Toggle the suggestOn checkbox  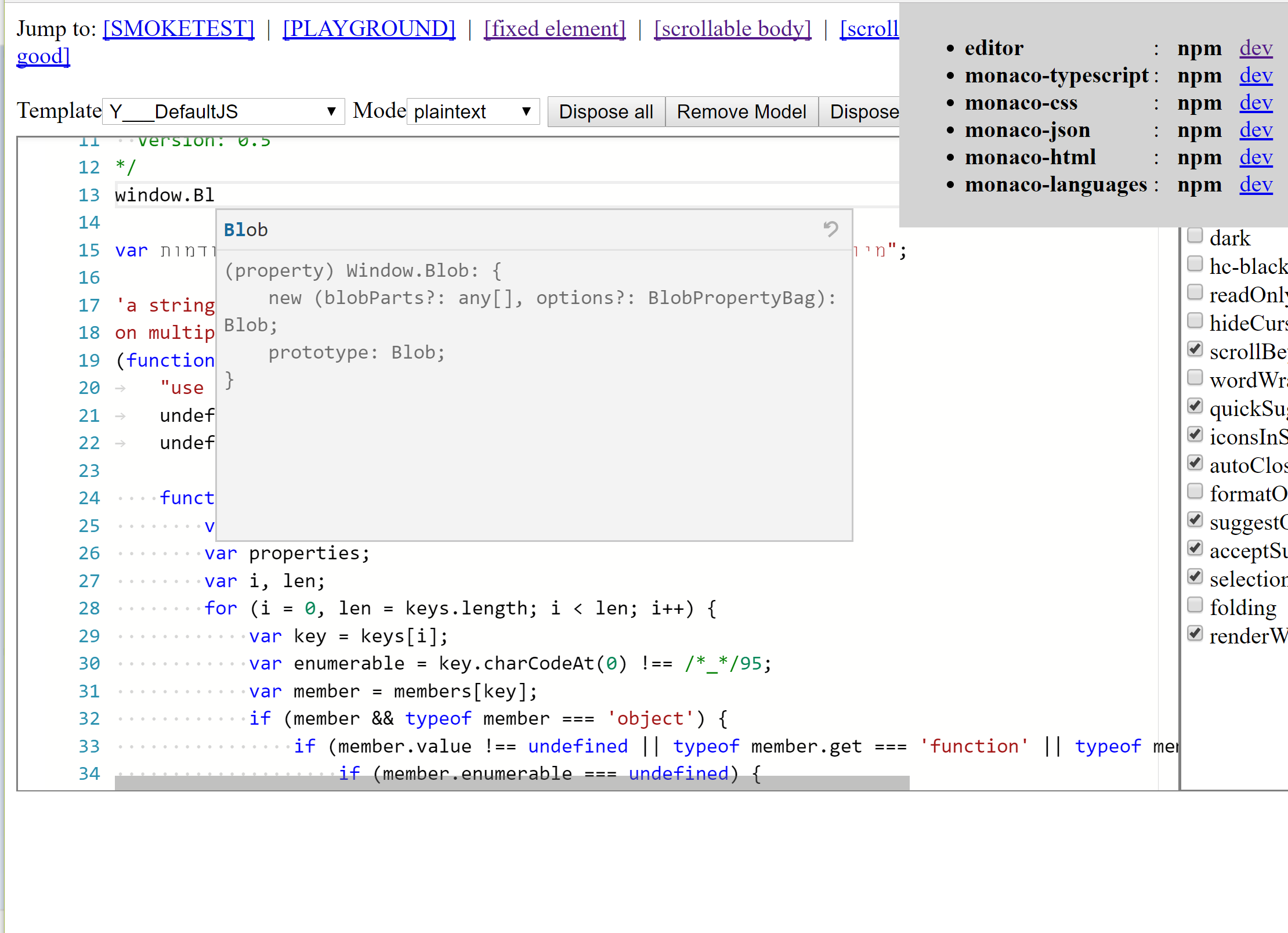click(x=1195, y=520)
